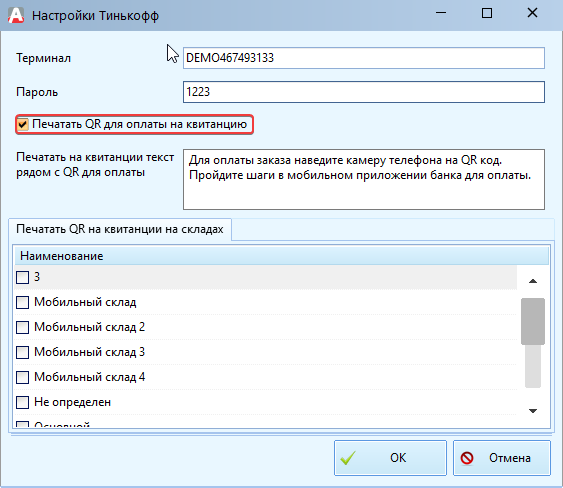Click the red prohibition icon on Отмена button
This screenshot has height=488, width=563.
tap(467, 458)
